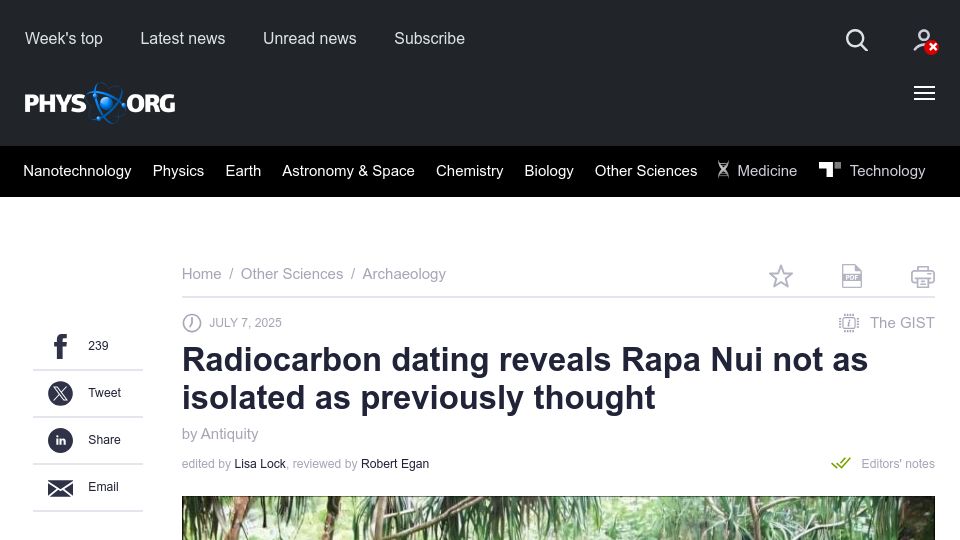Click Email label
960x540 pixels.
tap(103, 487)
